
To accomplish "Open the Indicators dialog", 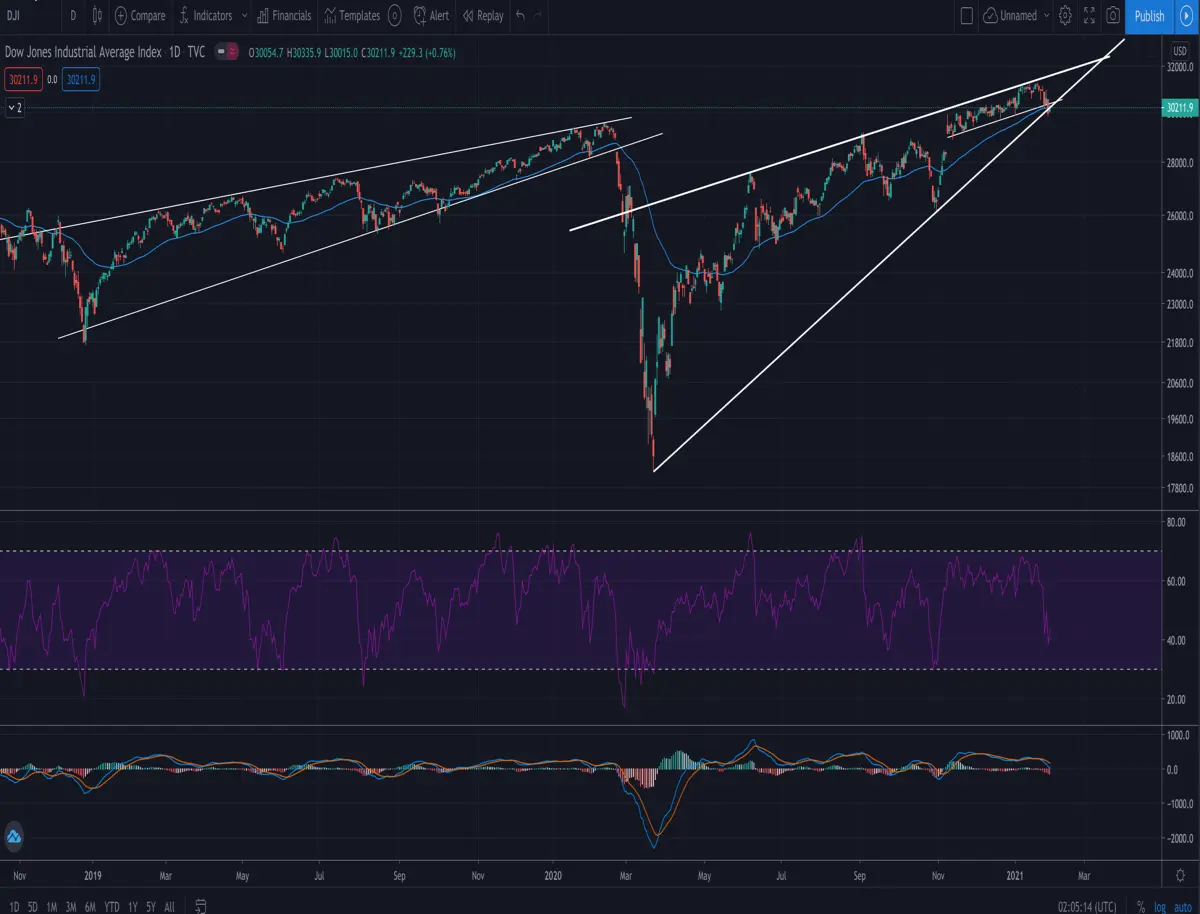I will (205, 16).
